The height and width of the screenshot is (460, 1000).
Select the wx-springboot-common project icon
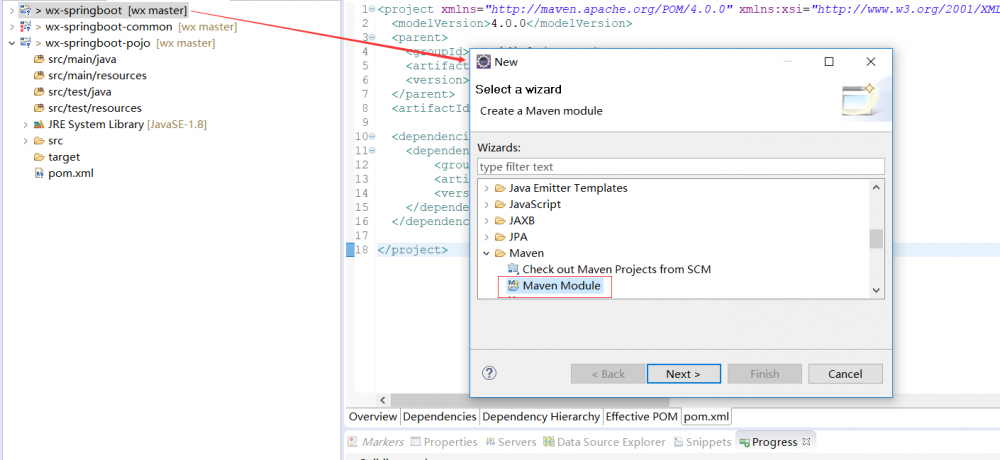(26, 27)
